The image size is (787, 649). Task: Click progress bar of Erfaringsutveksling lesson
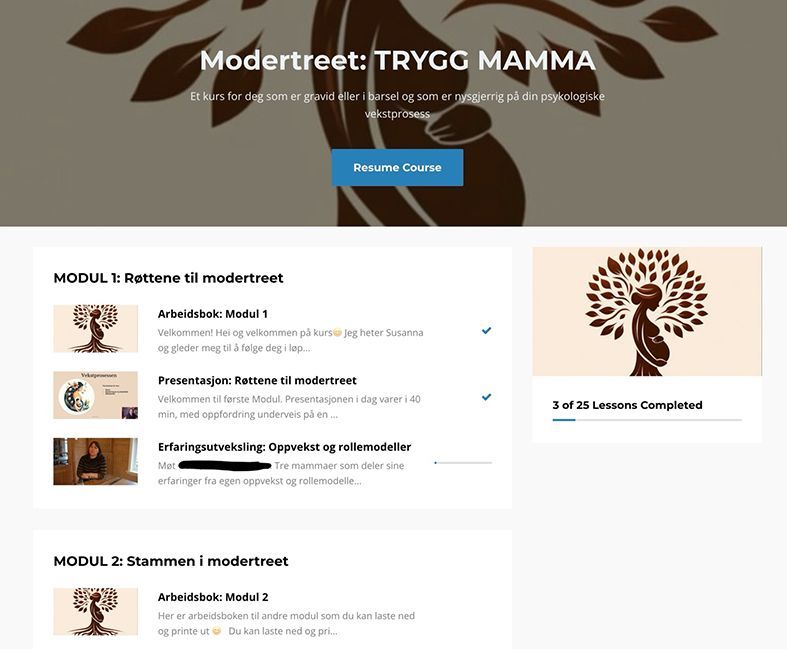point(463,463)
